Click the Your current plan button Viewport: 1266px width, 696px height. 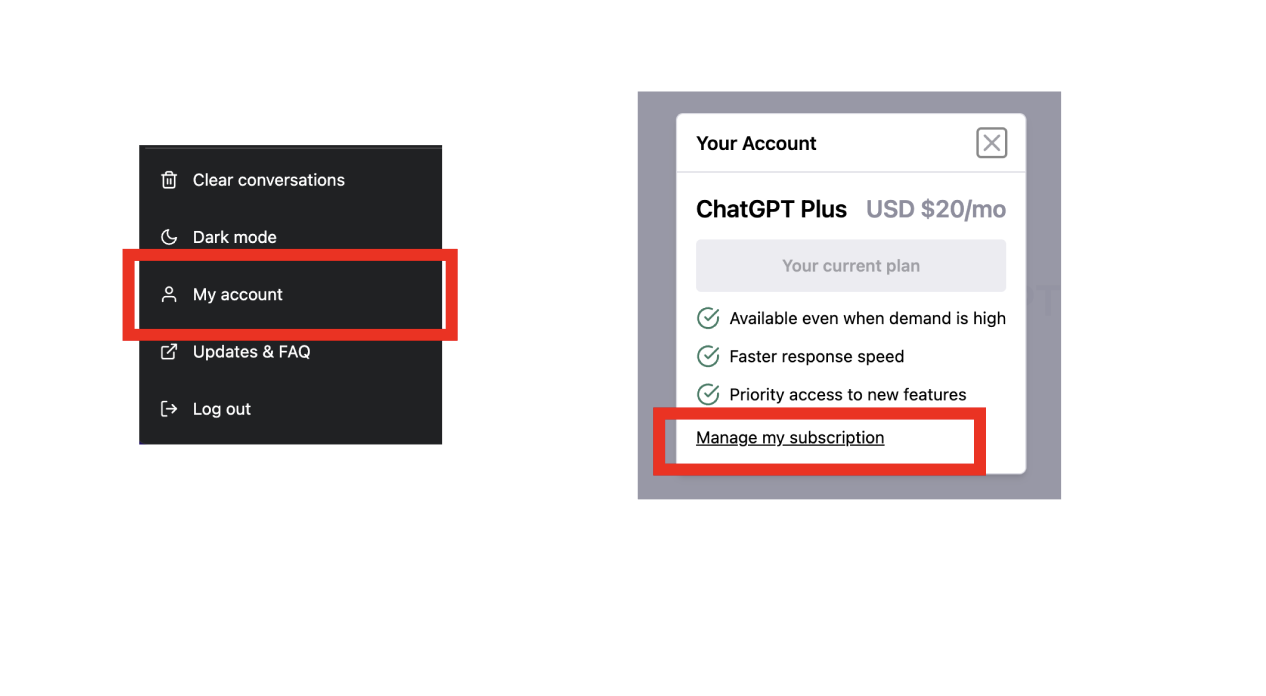click(x=850, y=265)
